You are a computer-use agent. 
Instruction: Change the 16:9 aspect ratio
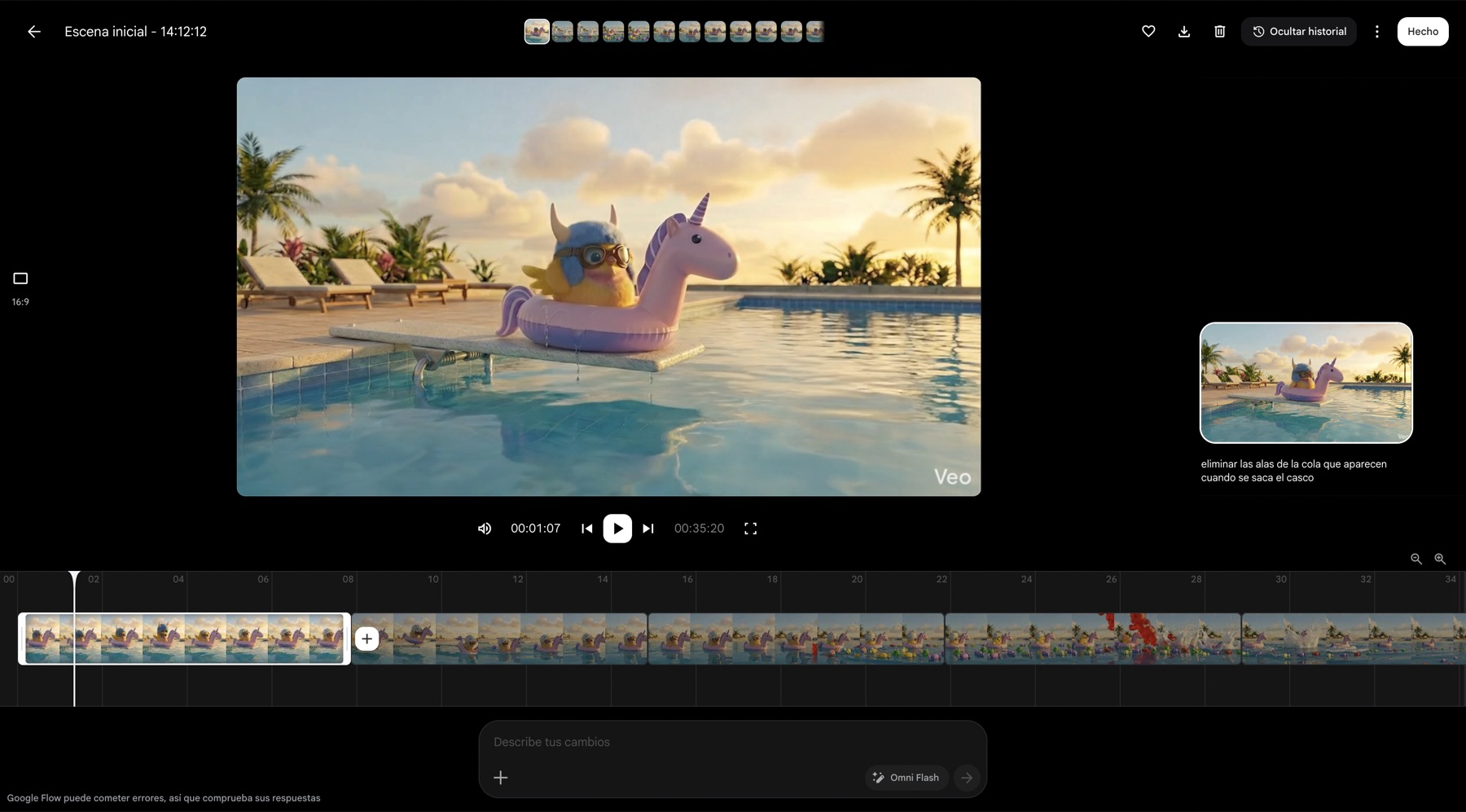click(20, 288)
